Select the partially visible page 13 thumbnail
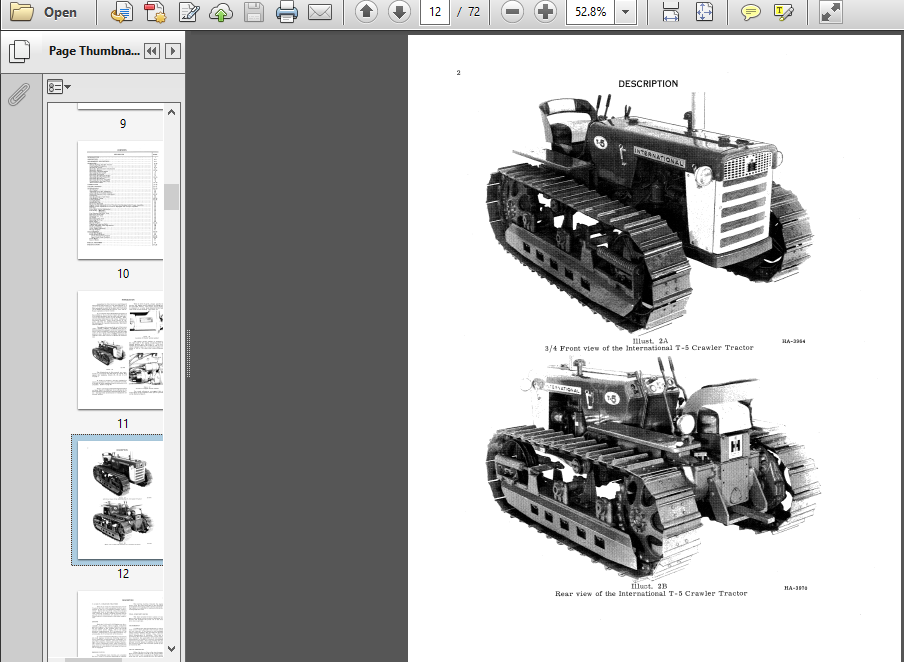904x662 pixels. pos(120,623)
